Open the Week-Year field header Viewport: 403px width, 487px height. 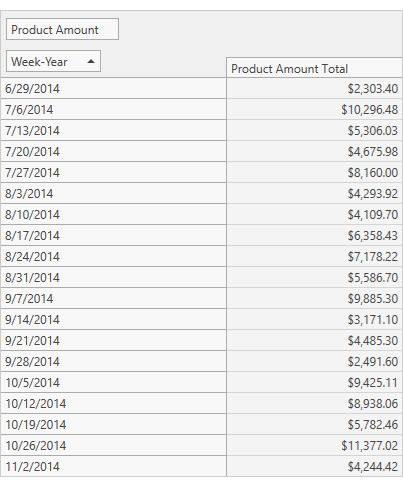point(53,61)
